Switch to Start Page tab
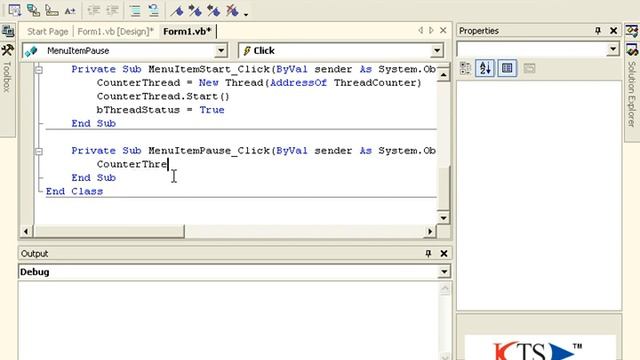Image resolution: width=640 pixels, height=360 pixels. [x=47, y=31]
